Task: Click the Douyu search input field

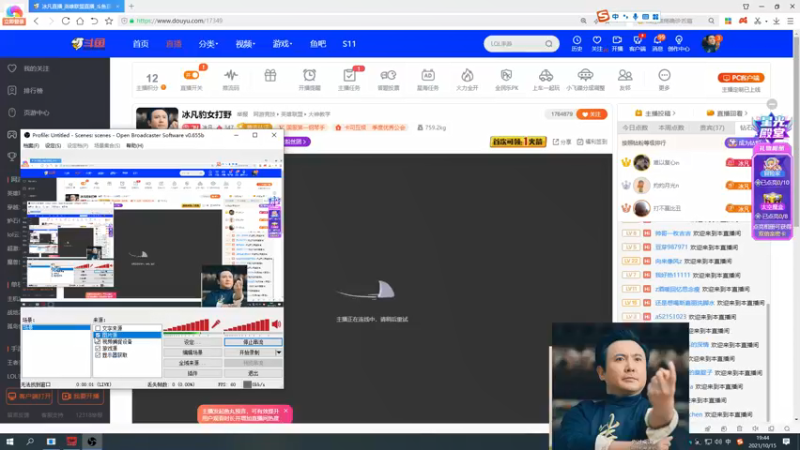Action: pos(514,44)
